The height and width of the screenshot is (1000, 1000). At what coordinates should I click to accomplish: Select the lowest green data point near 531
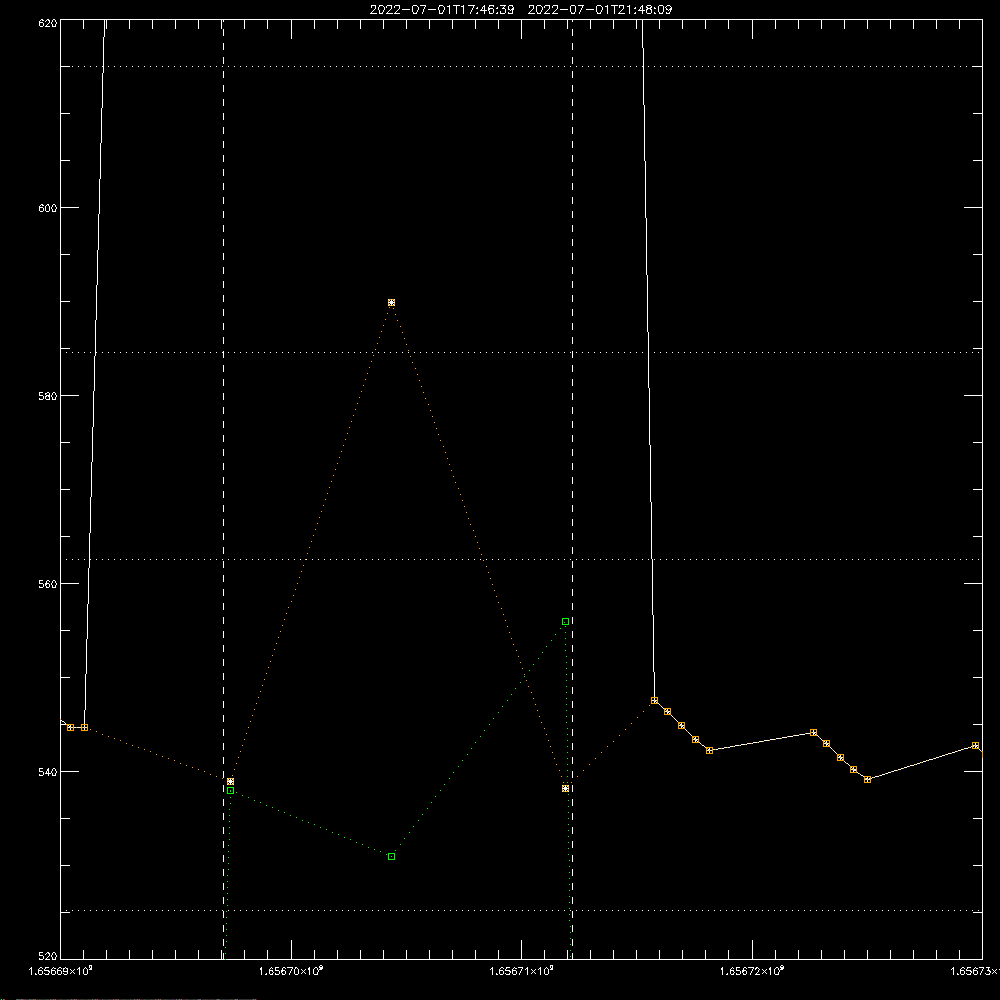coord(392,857)
